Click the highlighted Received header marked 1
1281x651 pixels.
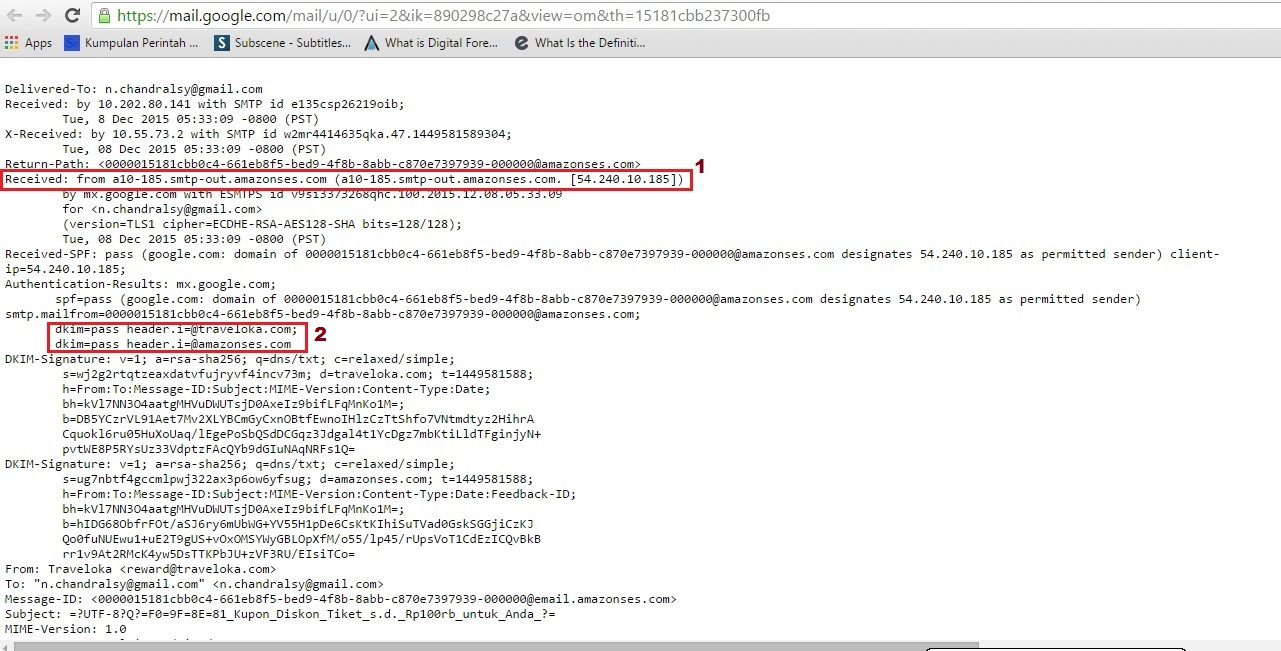coord(345,179)
